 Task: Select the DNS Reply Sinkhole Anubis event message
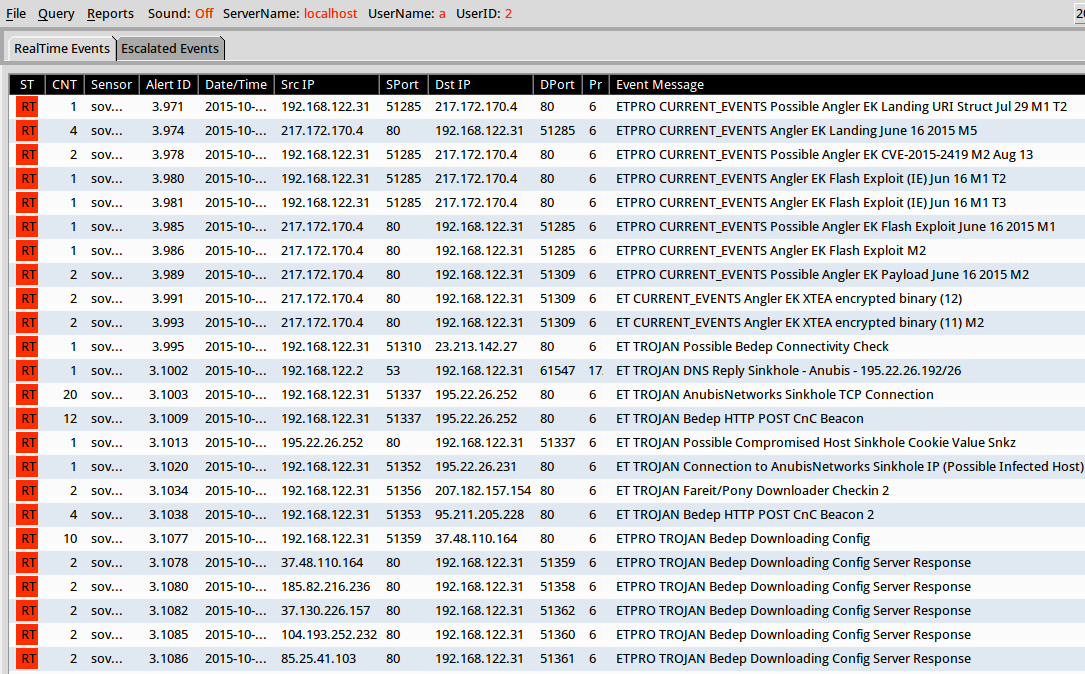[x=789, y=370]
